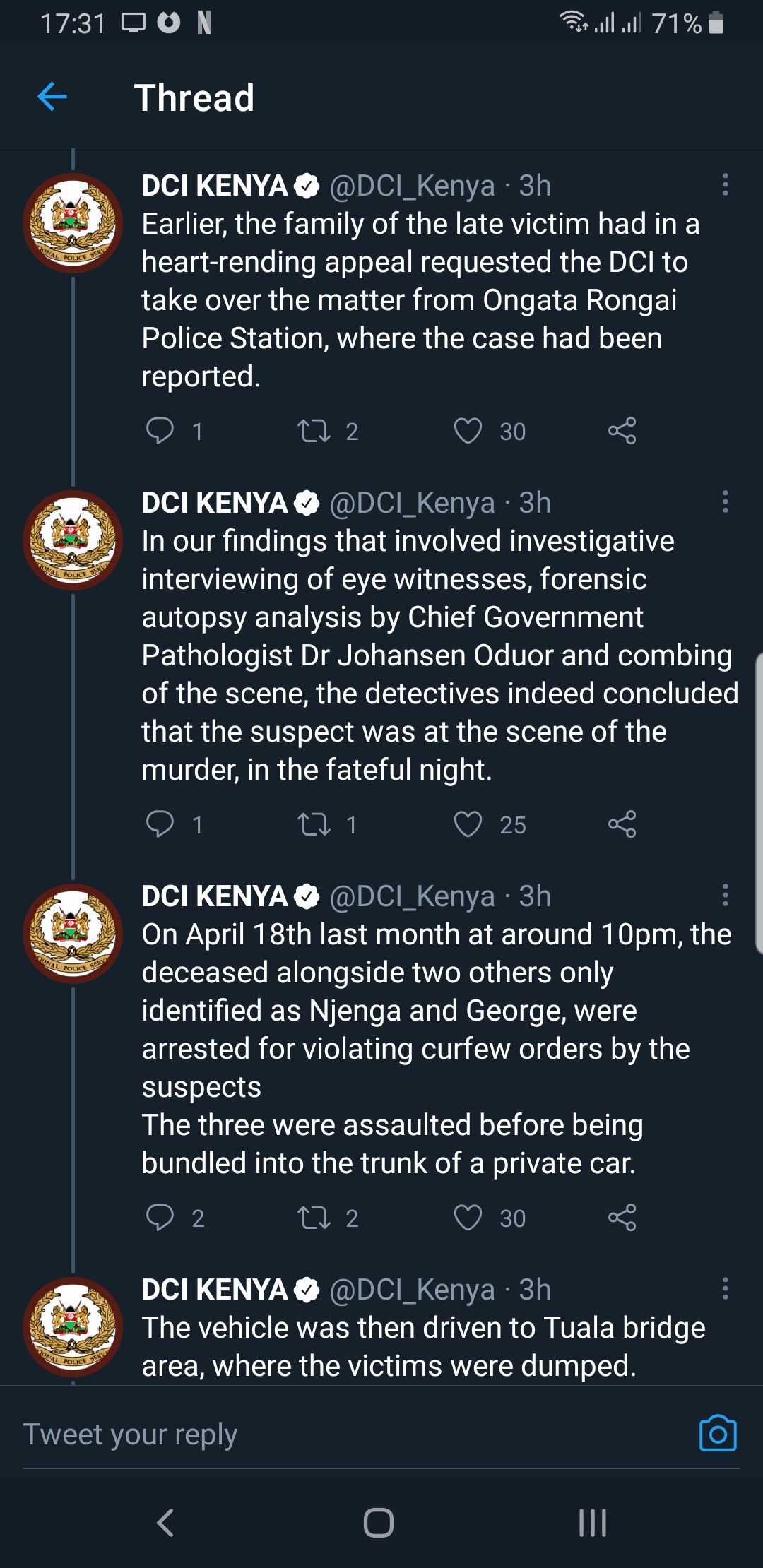Open @DCI_Kenya handle on the Tuala bridge tweet
The height and width of the screenshot is (1568, 763).
click(412, 1290)
